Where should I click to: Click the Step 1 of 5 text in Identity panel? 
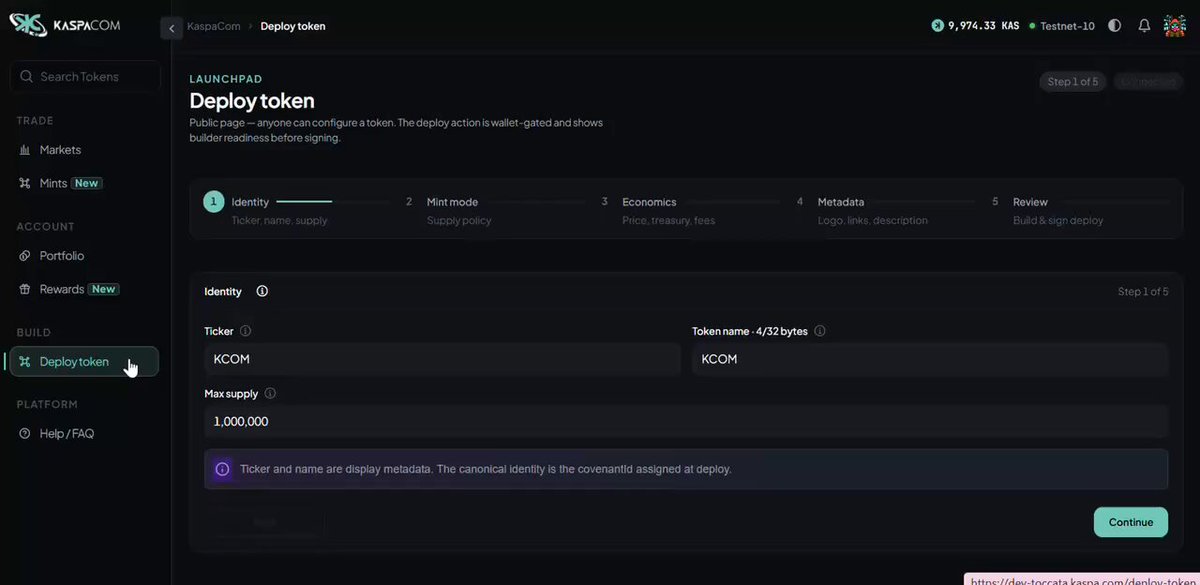1143,292
